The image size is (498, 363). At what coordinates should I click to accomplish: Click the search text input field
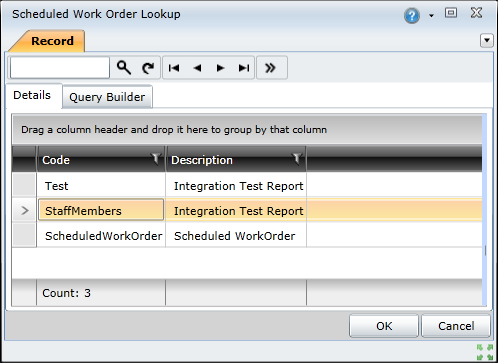tap(60, 68)
